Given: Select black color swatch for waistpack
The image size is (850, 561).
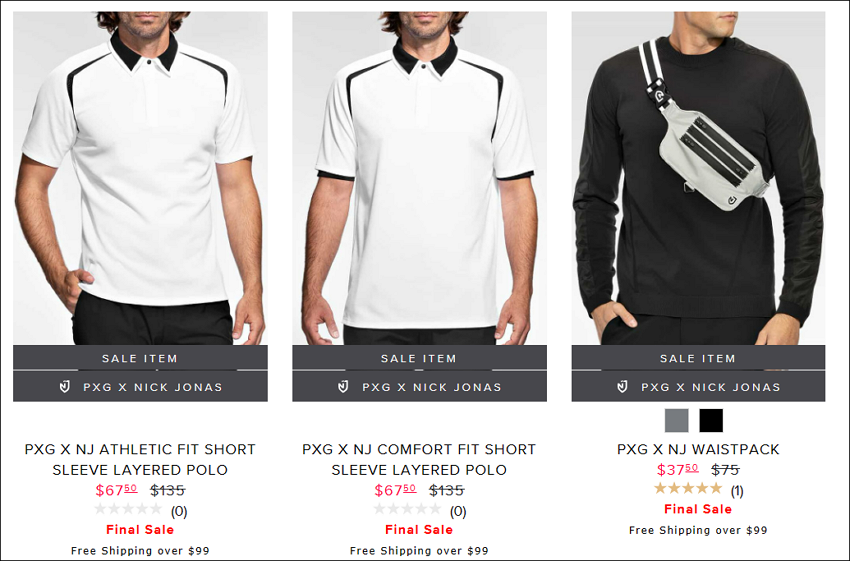Looking at the screenshot, I should [x=711, y=420].
